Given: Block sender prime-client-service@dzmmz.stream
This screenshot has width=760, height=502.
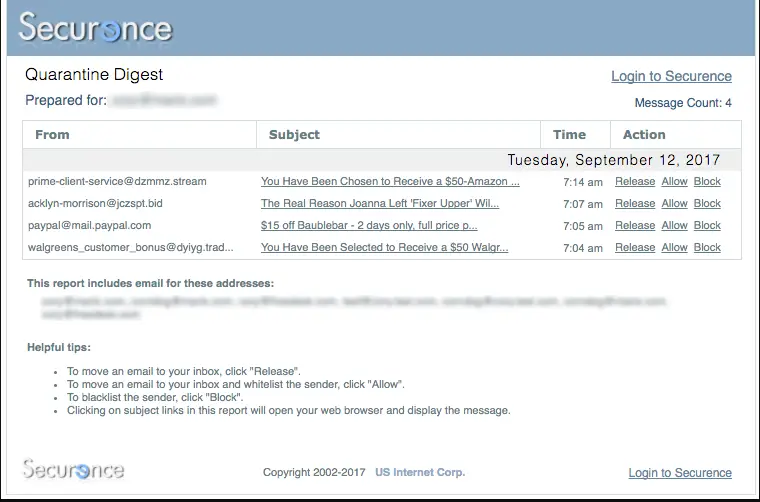Looking at the screenshot, I should click(x=707, y=181).
